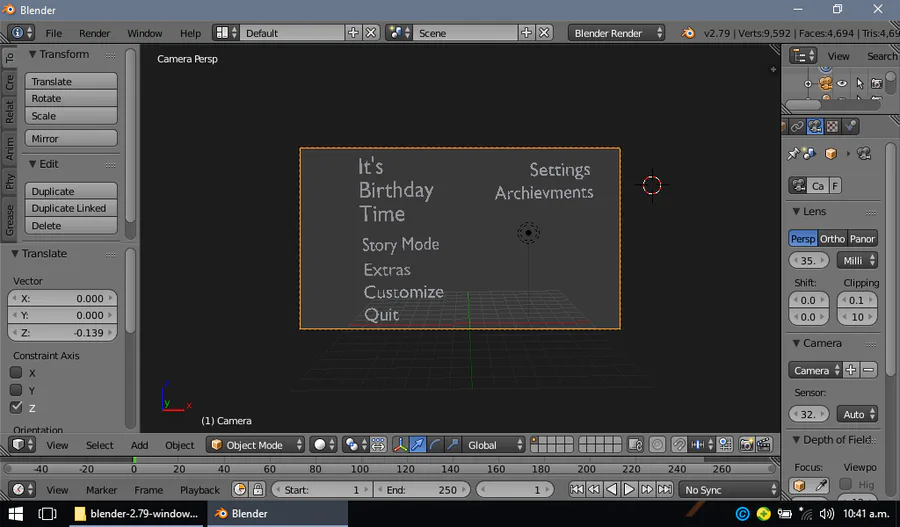Click the OpenGL render animation clapper icon
Viewport: 900px width, 527px height.
[x=764, y=445]
